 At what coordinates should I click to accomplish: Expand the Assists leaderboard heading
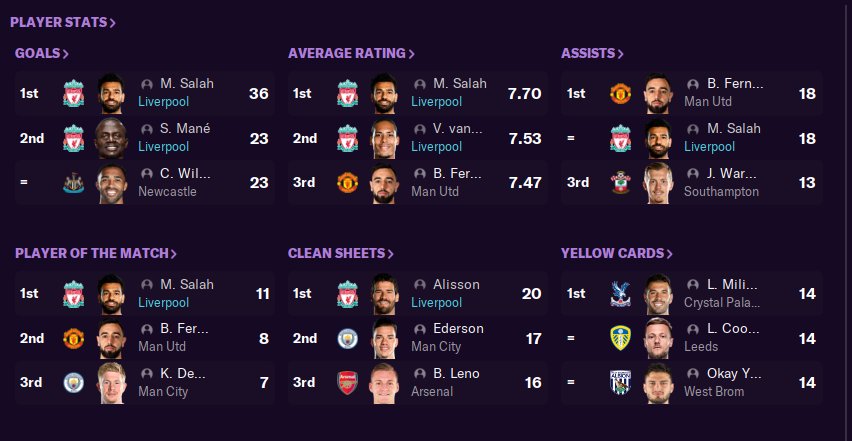coord(592,54)
